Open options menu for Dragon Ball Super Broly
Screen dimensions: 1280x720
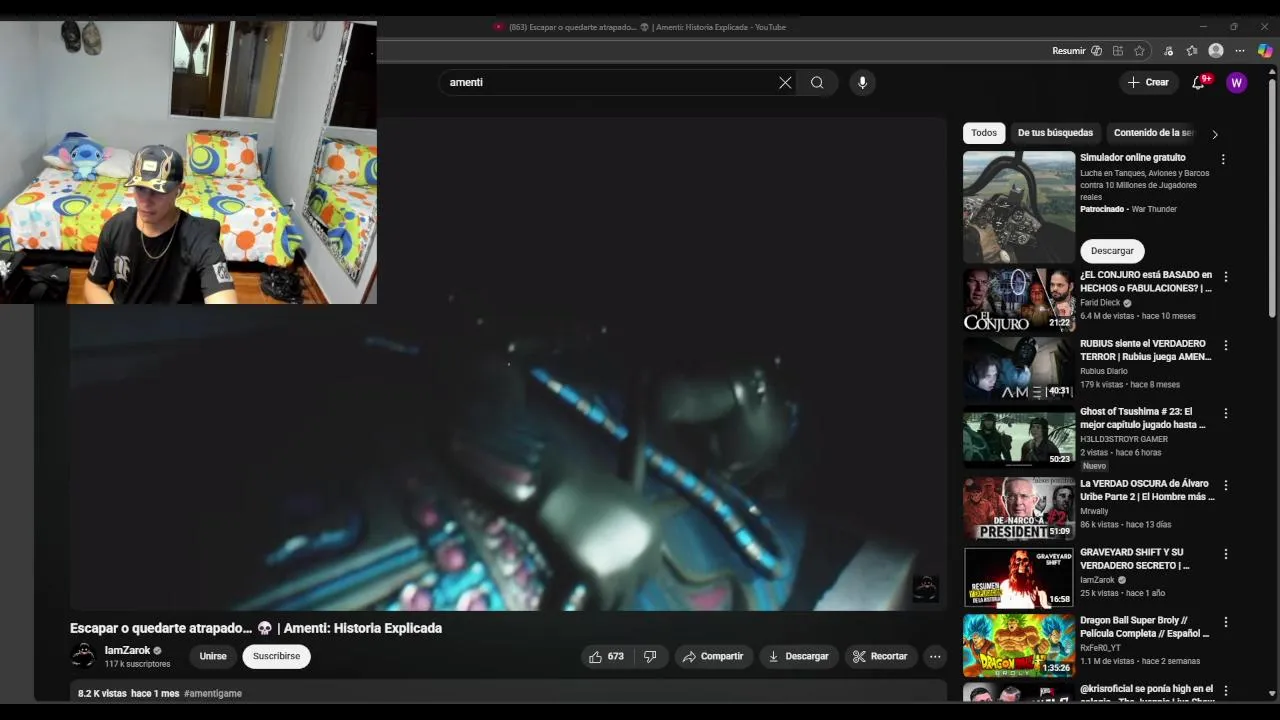tap(1226, 622)
